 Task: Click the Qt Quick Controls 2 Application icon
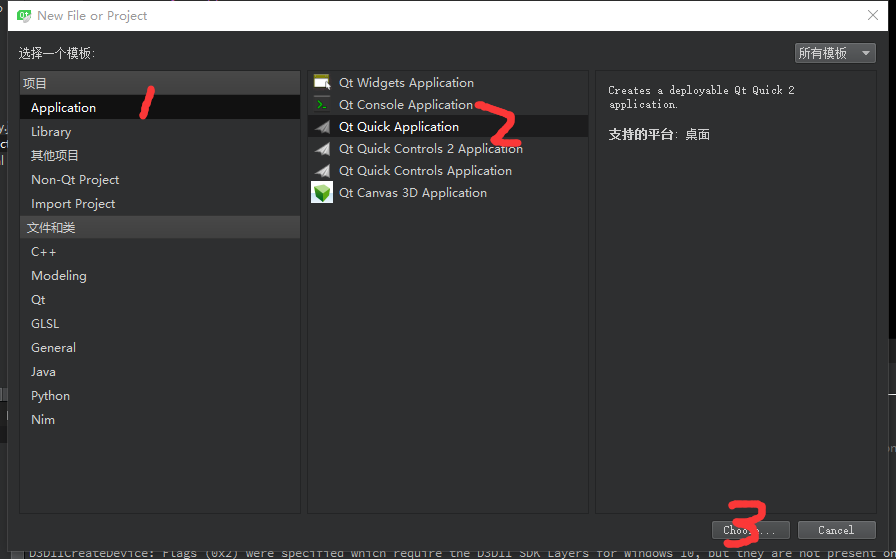coord(323,149)
